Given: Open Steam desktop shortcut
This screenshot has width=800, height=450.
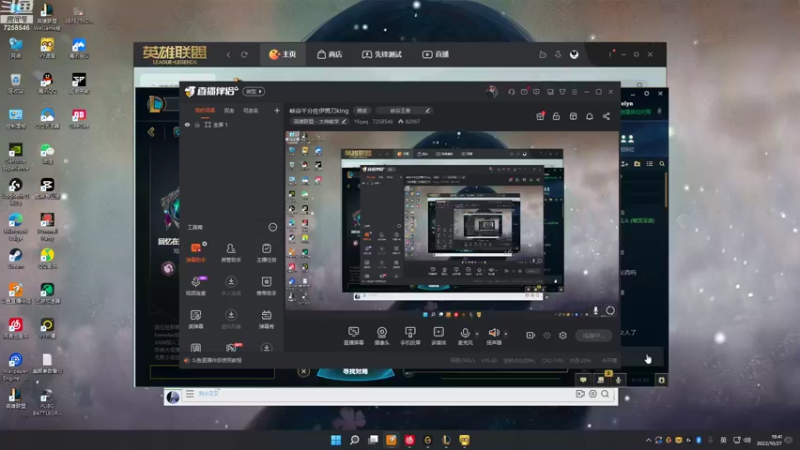Looking at the screenshot, I should [15, 258].
